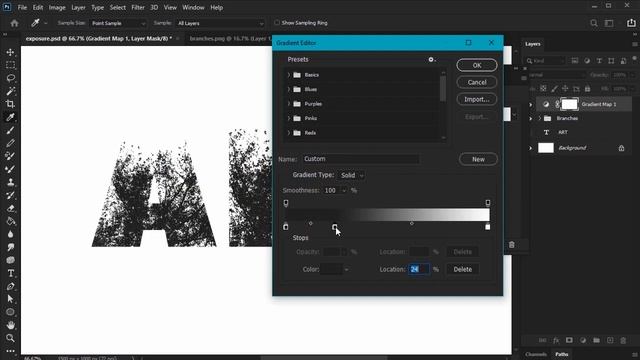Click the create new layer icon
The image size is (640, 360).
point(610,340)
